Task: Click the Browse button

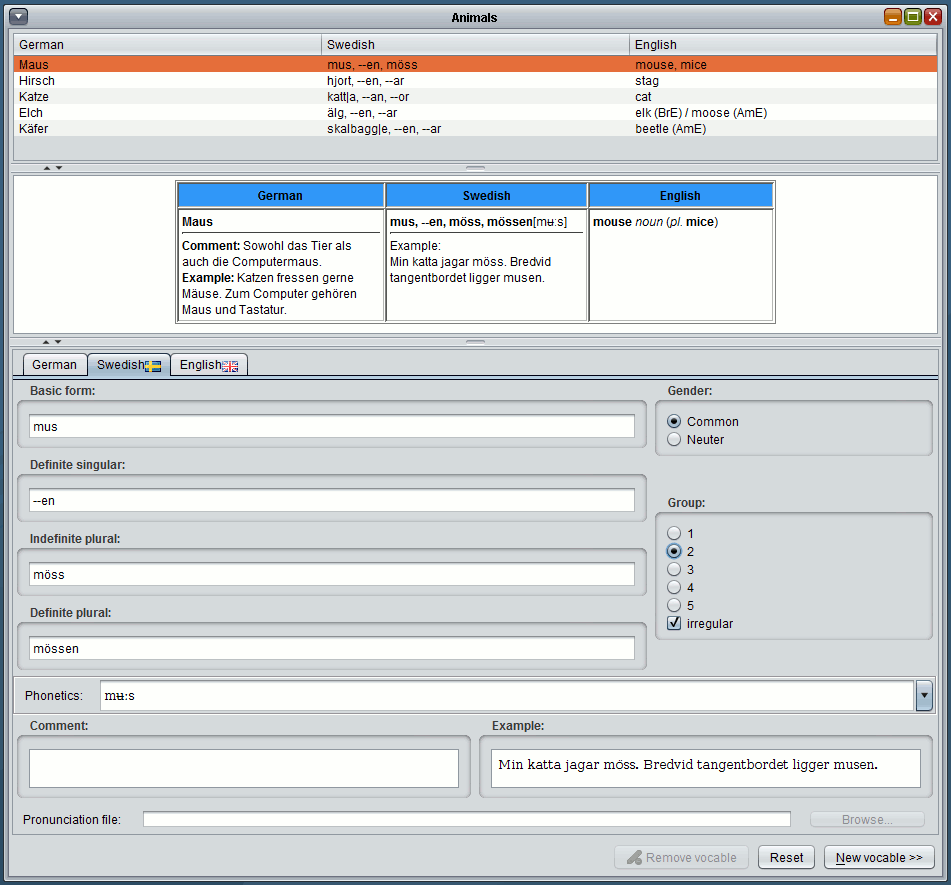Action: point(867,819)
